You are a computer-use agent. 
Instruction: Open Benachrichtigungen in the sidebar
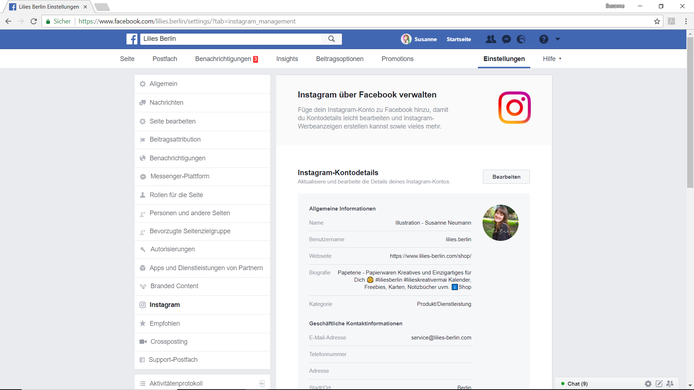(202, 158)
